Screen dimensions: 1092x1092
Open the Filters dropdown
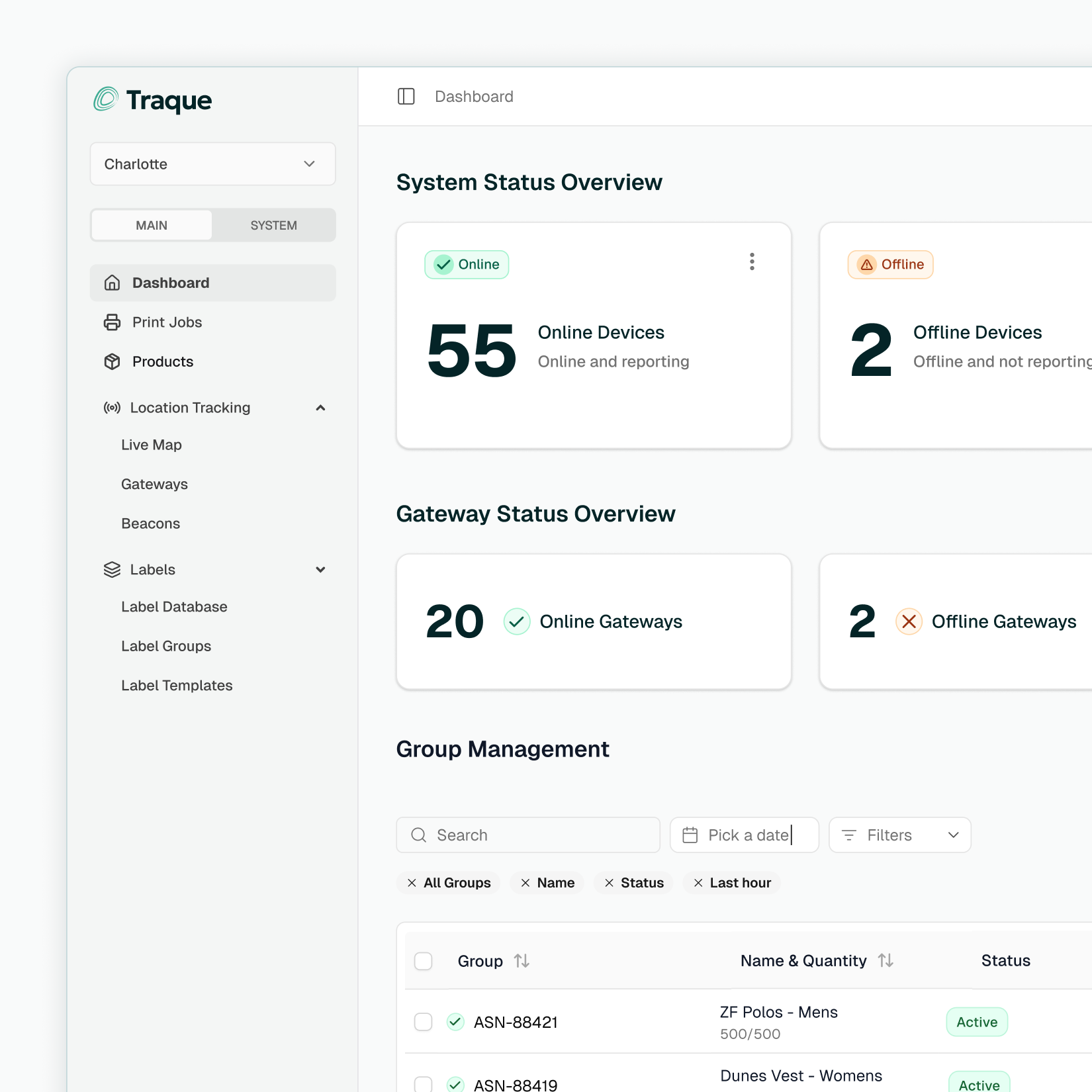(899, 835)
